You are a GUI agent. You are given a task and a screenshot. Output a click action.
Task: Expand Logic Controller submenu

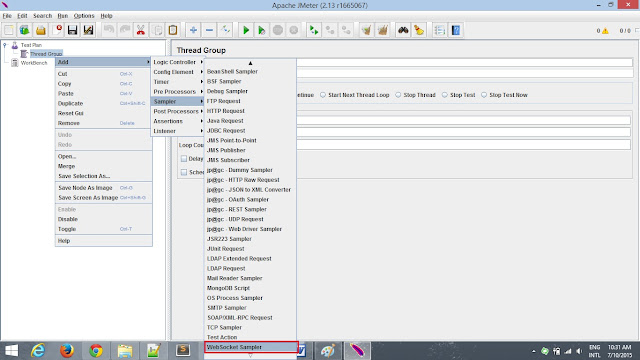tap(178, 62)
